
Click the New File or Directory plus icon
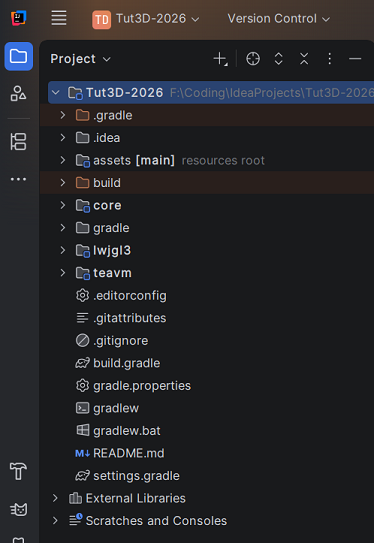(x=220, y=59)
